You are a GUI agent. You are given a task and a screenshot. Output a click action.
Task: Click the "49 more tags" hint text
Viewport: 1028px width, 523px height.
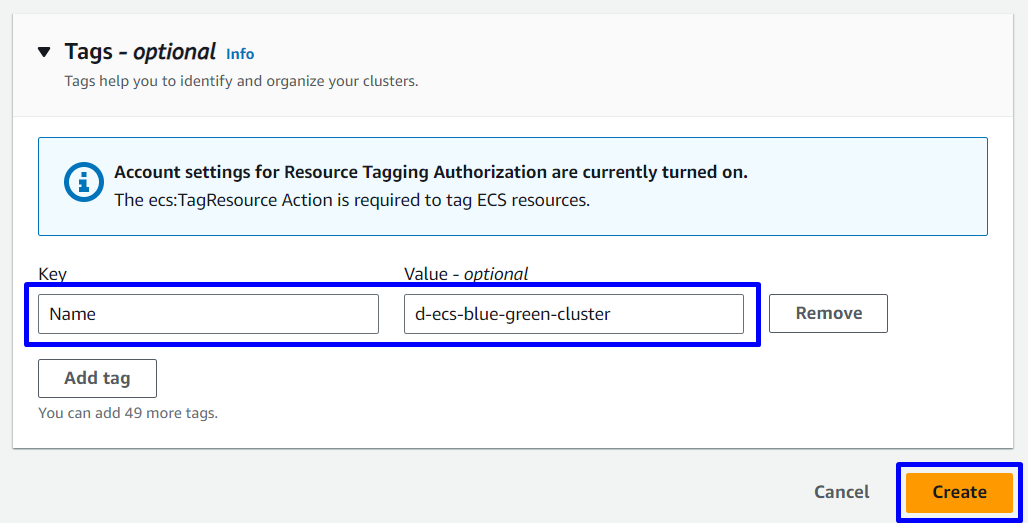pyautogui.click(x=127, y=412)
